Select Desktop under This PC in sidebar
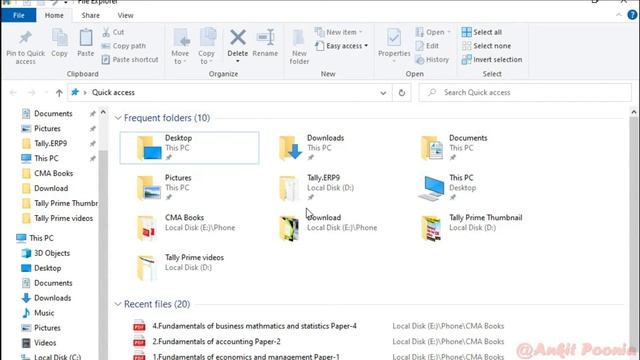This screenshot has width=640, height=360. (48, 268)
